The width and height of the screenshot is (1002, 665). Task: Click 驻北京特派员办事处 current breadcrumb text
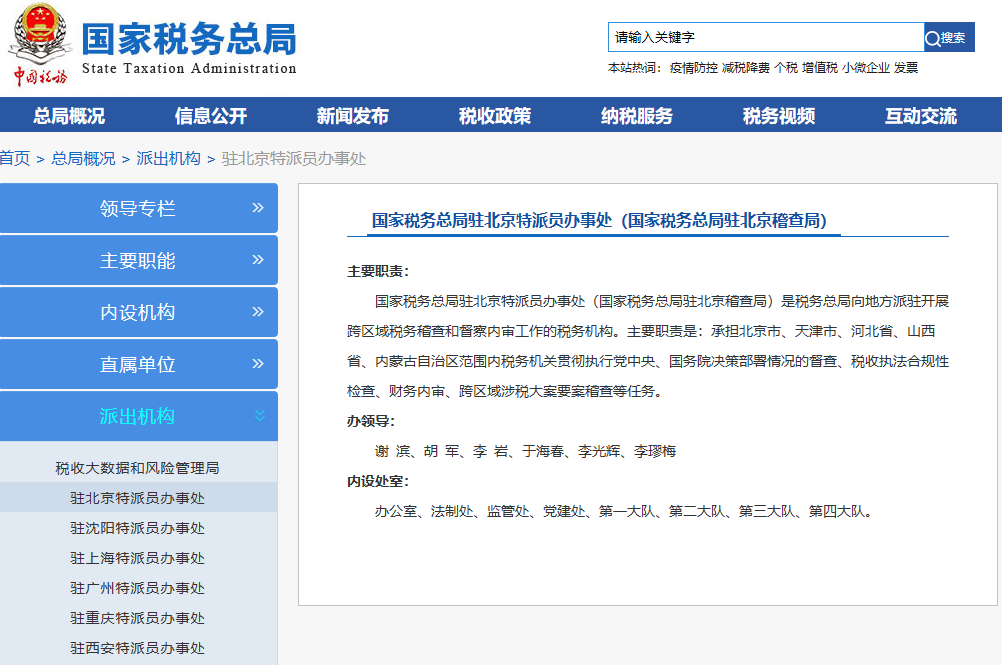pyautogui.click(x=294, y=158)
